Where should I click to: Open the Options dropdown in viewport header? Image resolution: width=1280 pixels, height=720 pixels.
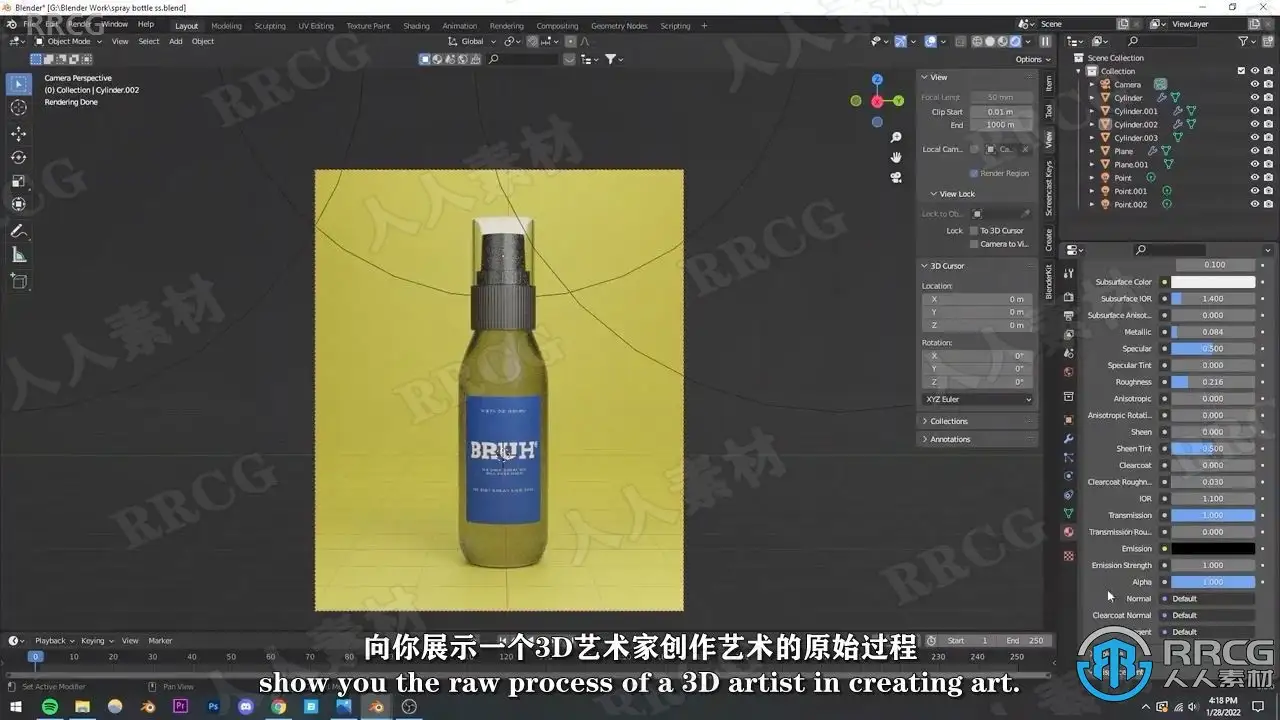(x=1031, y=59)
